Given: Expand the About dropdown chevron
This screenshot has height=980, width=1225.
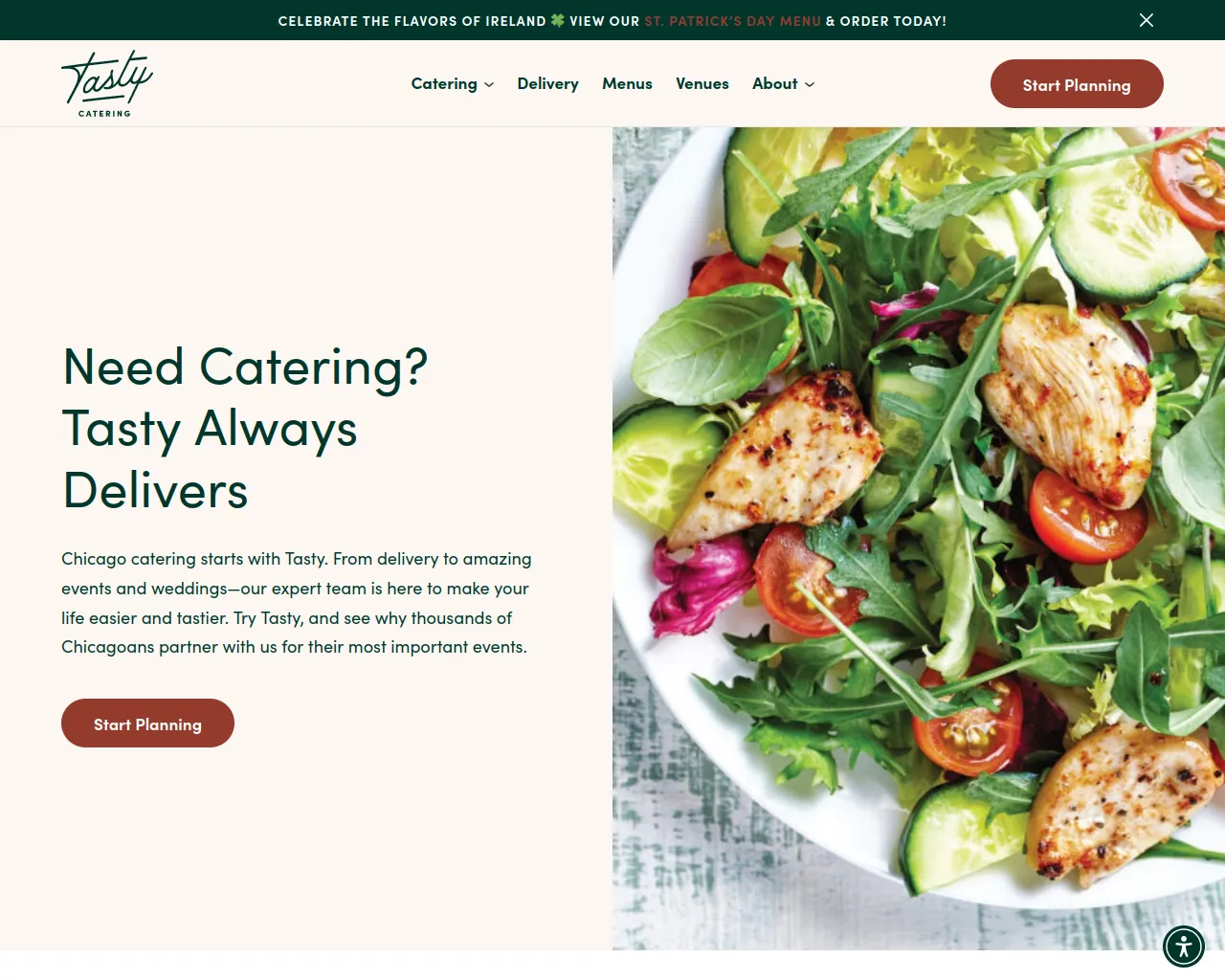Looking at the screenshot, I should point(810,84).
